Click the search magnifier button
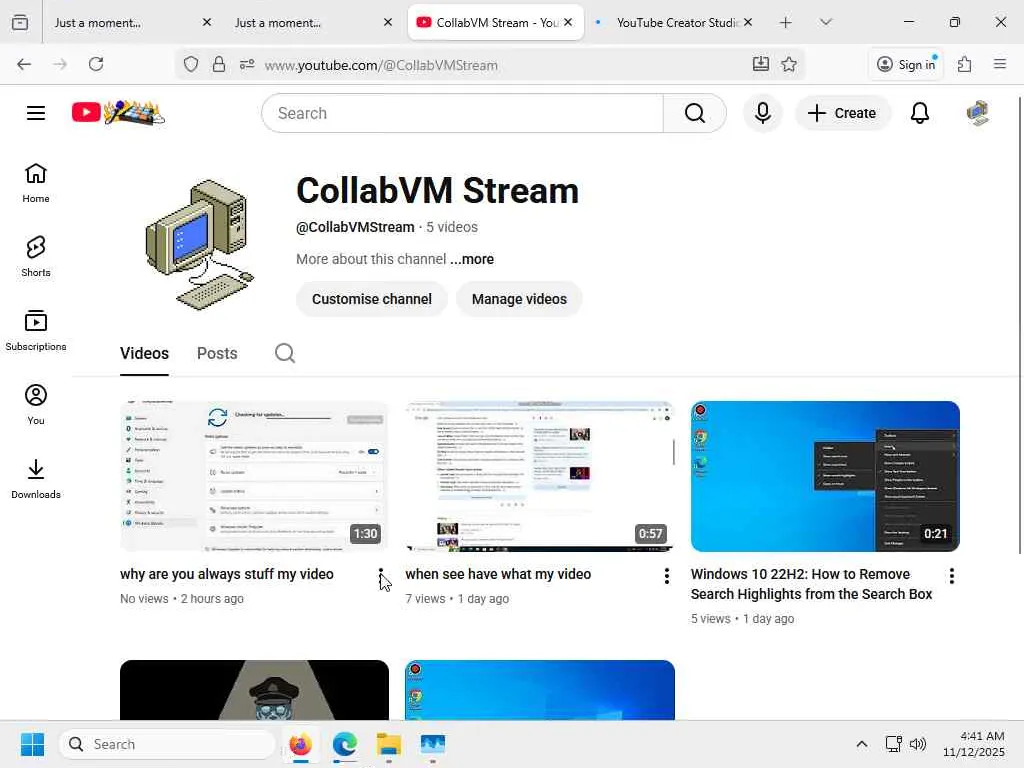Image resolution: width=1024 pixels, height=768 pixels. [694, 113]
